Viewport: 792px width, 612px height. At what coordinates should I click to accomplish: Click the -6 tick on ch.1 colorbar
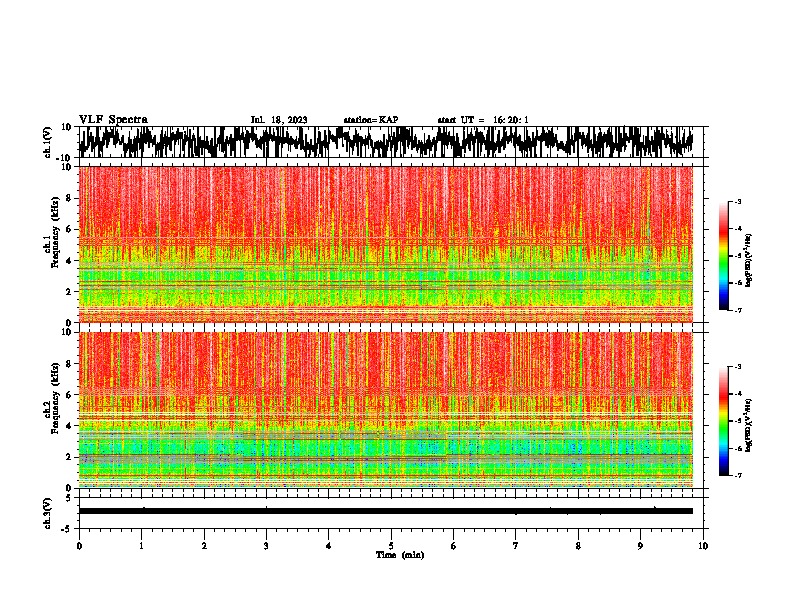[738, 283]
